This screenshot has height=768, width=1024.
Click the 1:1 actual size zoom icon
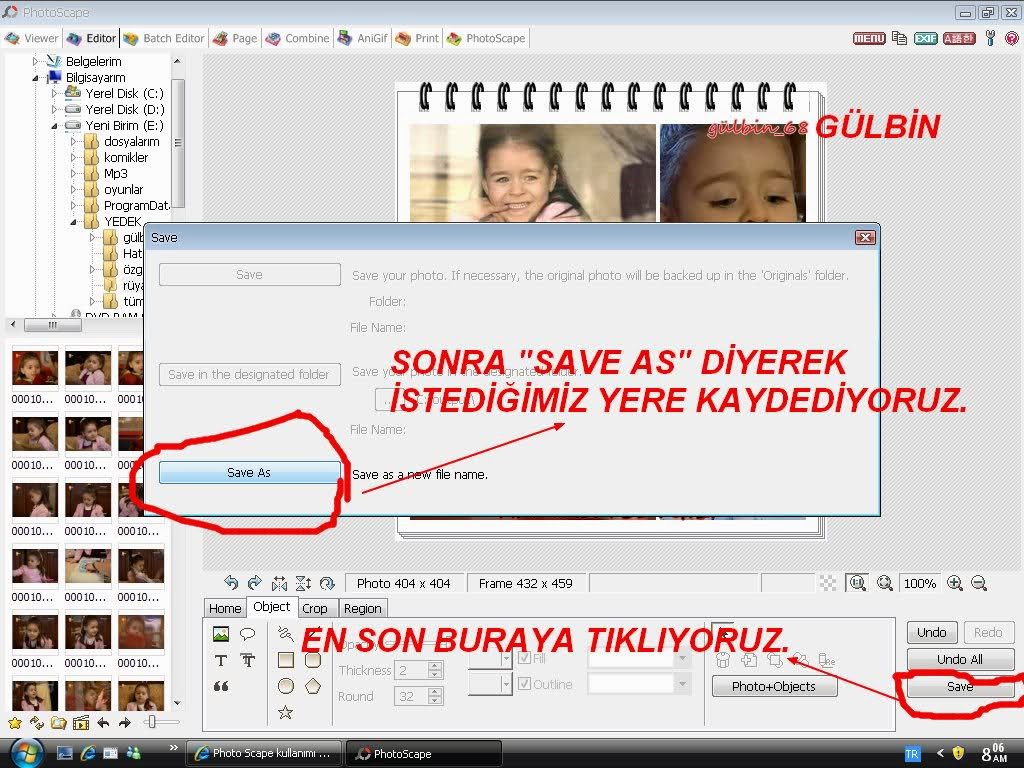[x=857, y=583]
